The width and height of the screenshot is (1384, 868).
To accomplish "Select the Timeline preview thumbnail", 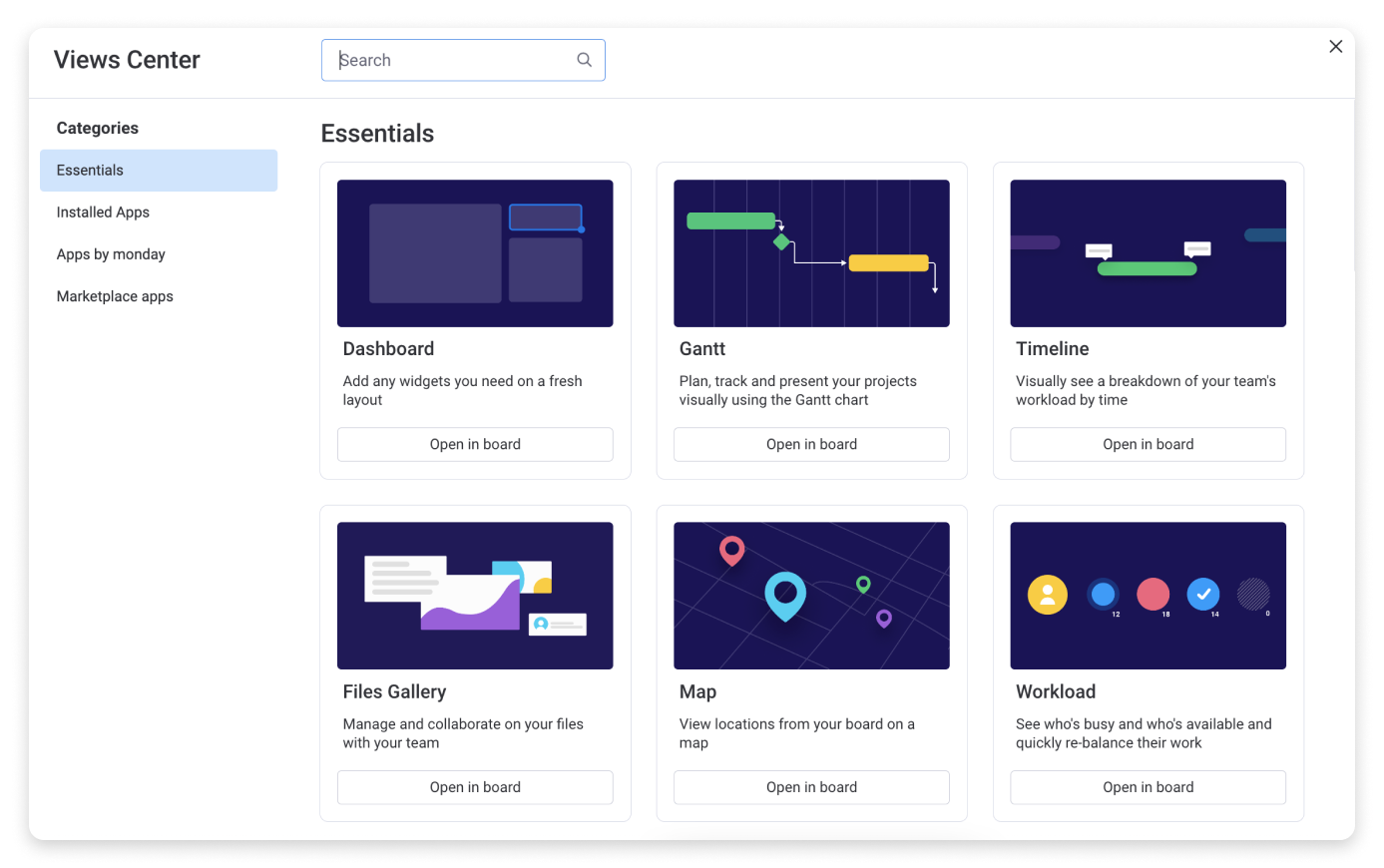I will tap(1148, 253).
